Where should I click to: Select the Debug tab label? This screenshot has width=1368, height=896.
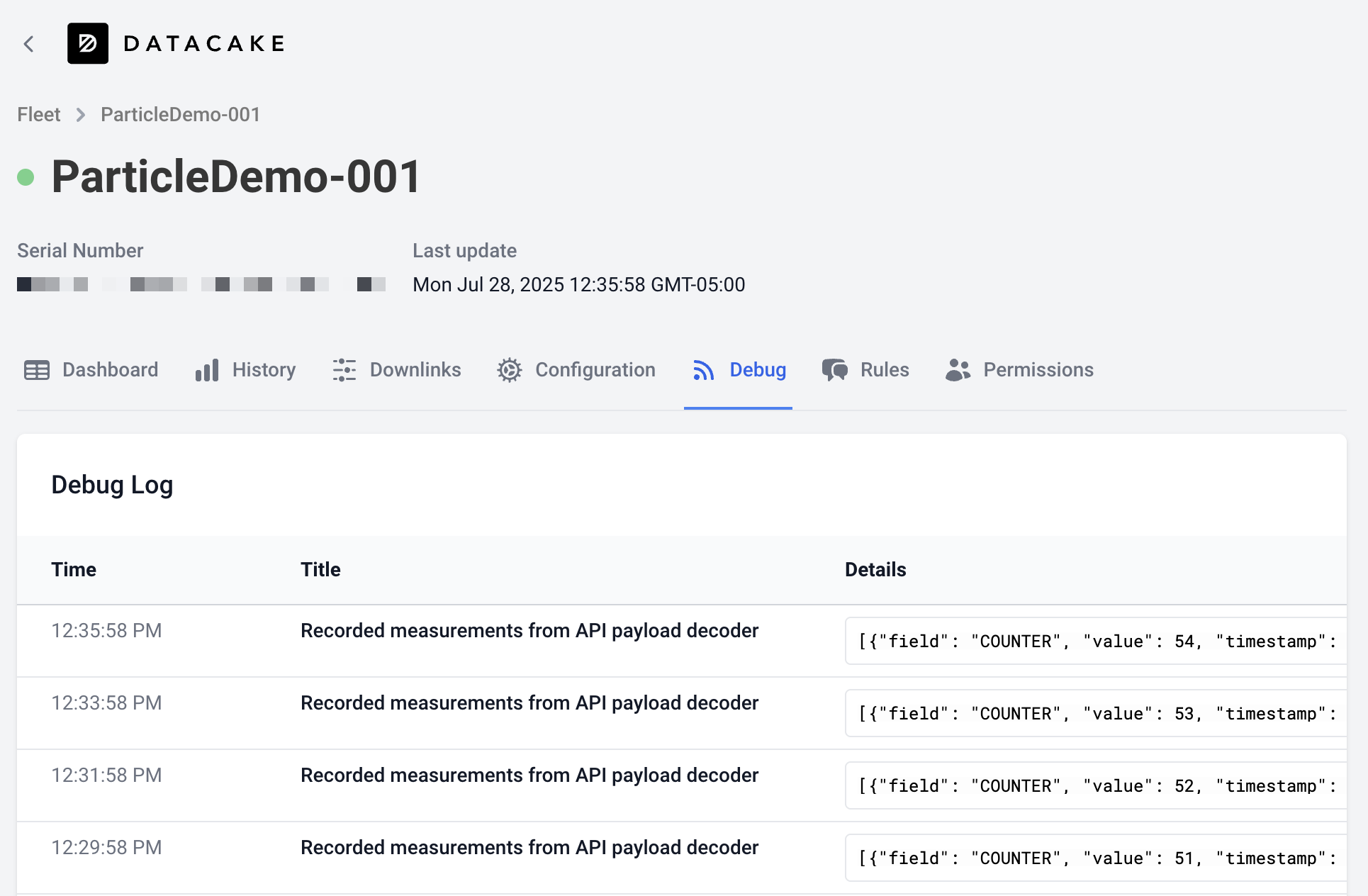(x=758, y=370)
